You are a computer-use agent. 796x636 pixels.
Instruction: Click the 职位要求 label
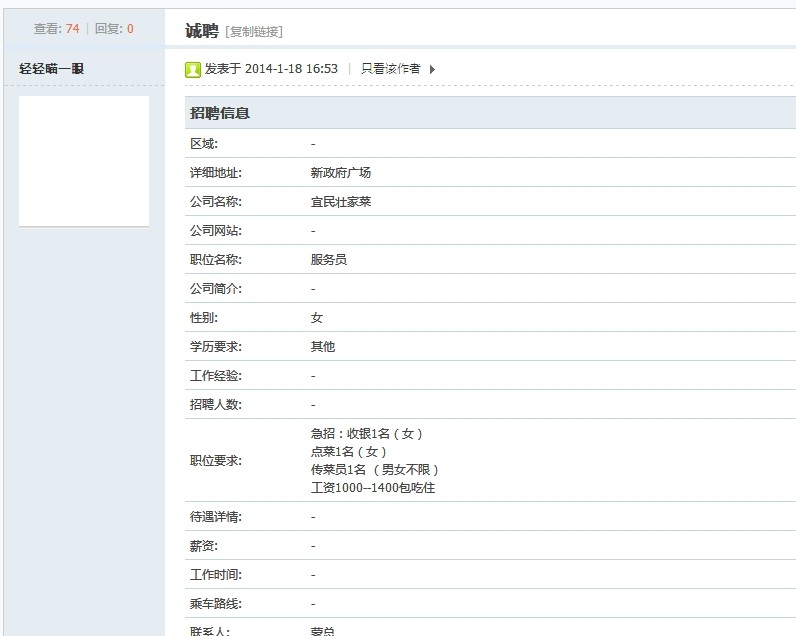pyautogui.click(x=216, y=460)
